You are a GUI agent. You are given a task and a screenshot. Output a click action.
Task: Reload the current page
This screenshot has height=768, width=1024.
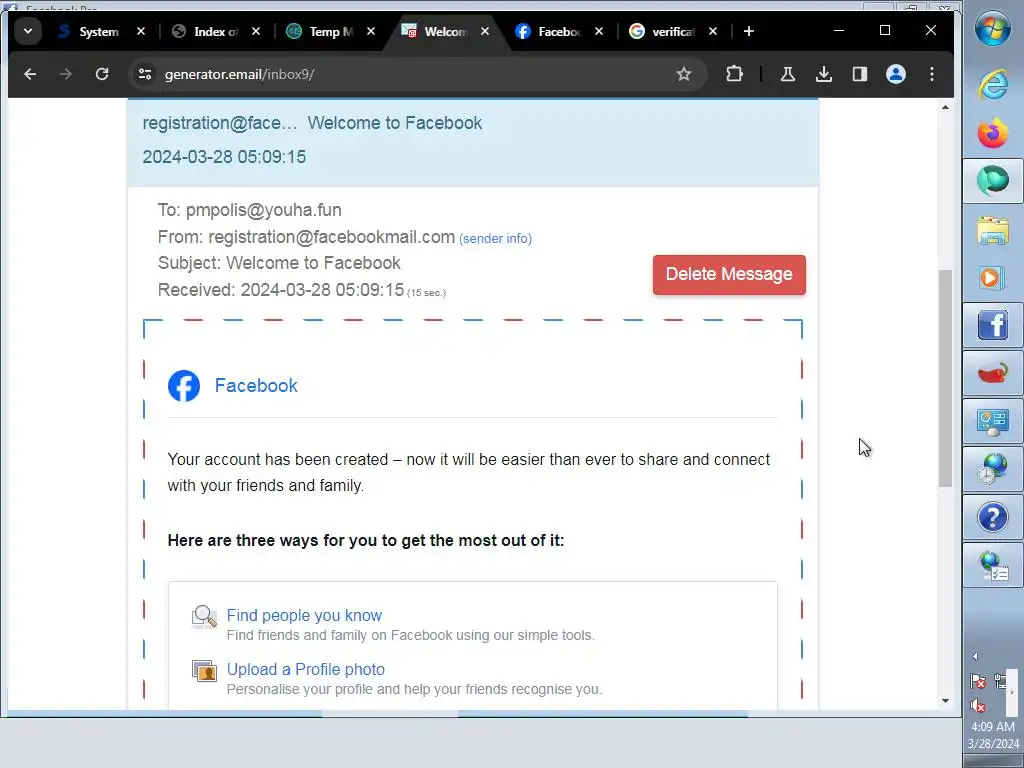point(102,74)
